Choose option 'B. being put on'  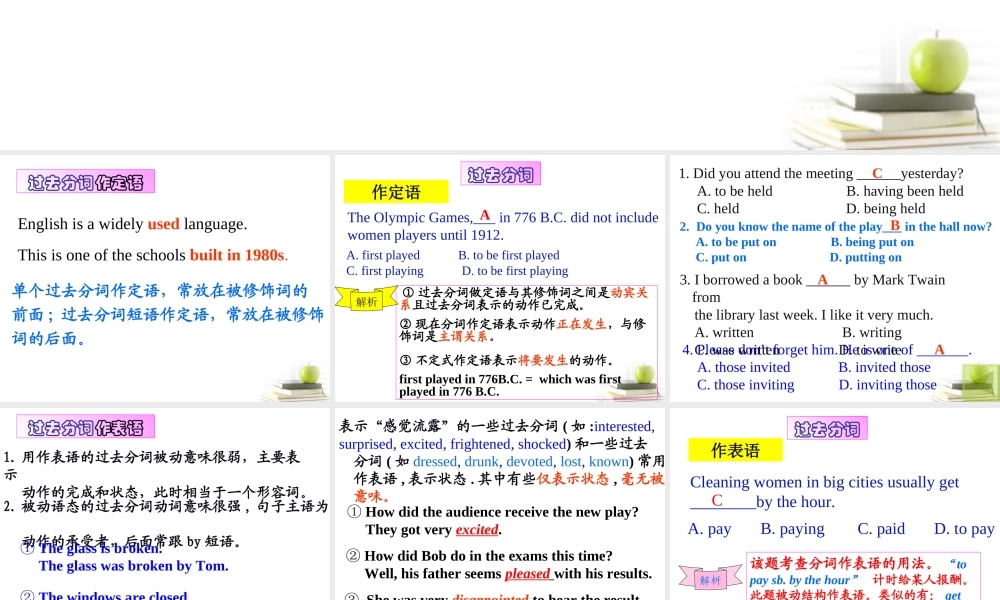click(x=872, y=242)
